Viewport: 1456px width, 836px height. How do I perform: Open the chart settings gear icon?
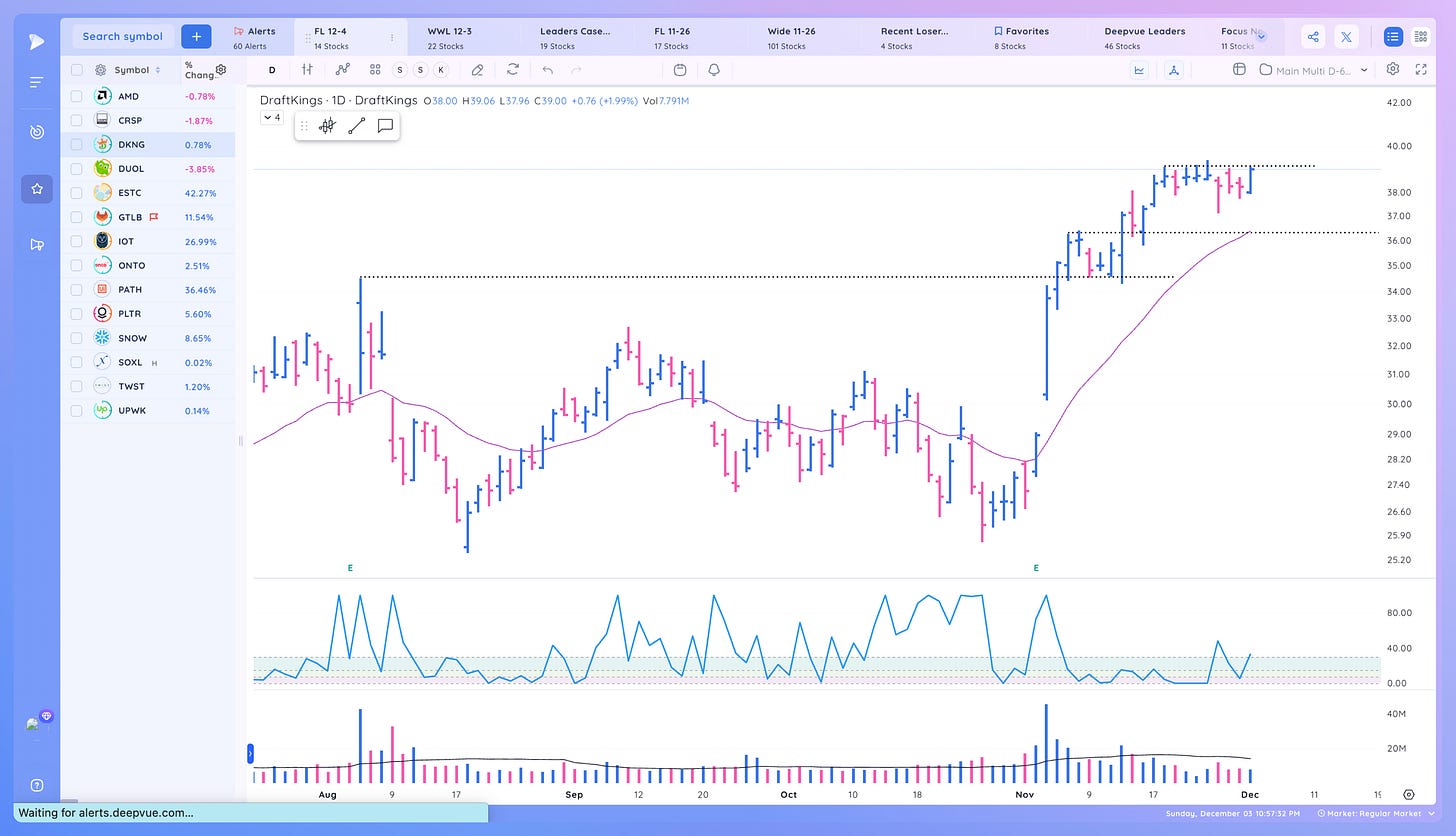point(1393,69)
